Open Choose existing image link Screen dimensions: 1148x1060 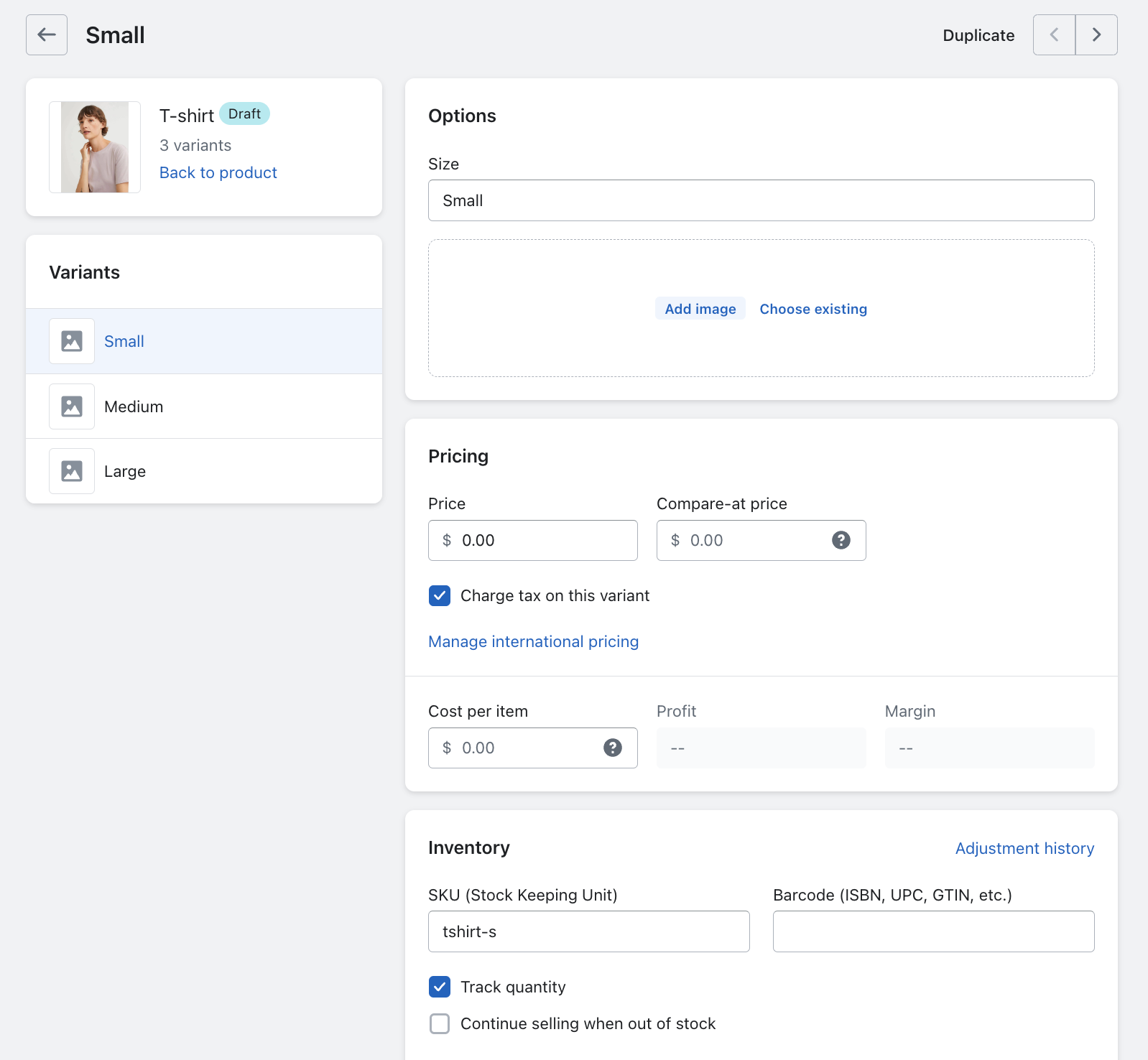tap(813, 309)
